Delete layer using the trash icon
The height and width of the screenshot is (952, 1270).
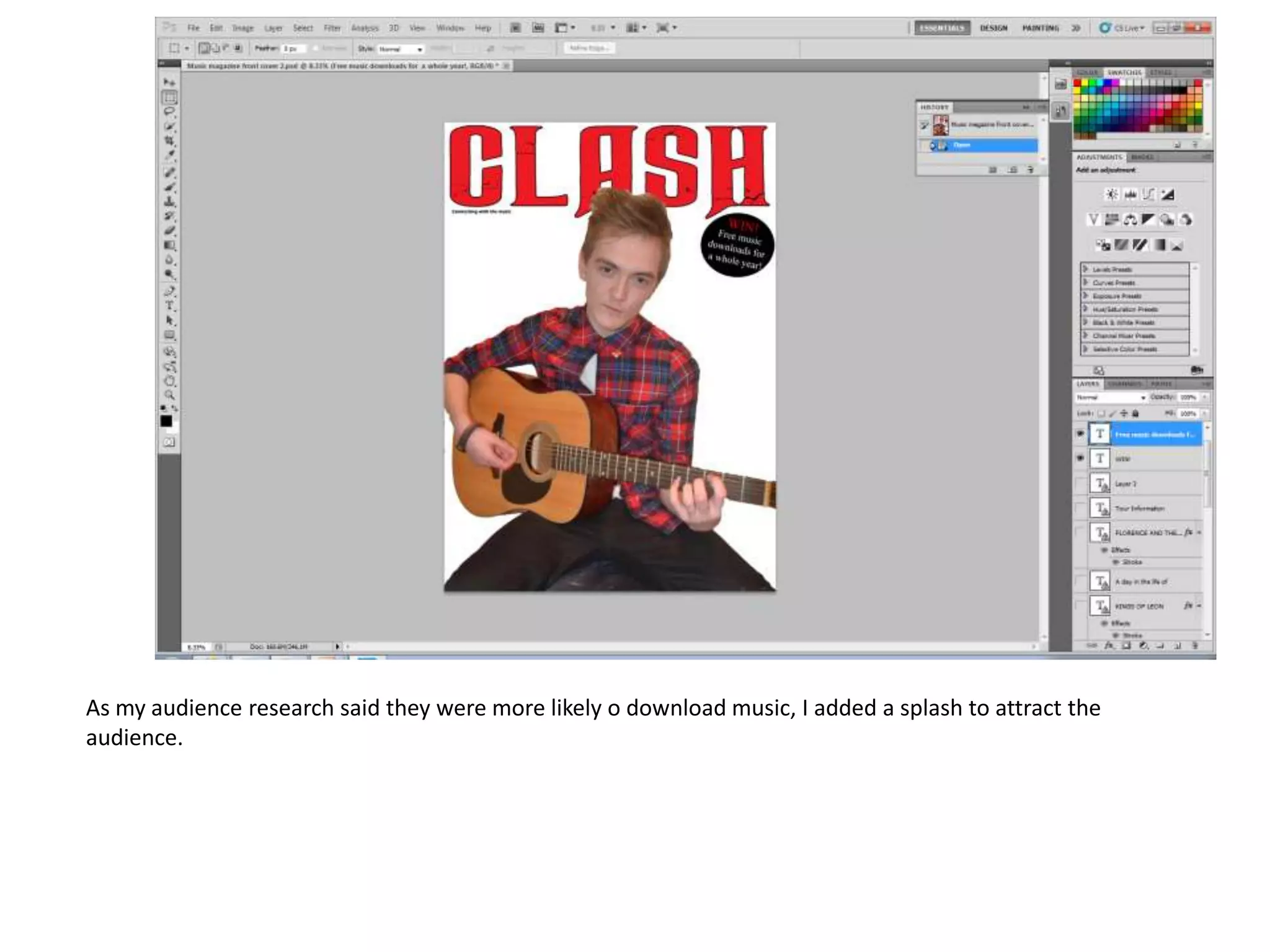(x=1194, y=646)
